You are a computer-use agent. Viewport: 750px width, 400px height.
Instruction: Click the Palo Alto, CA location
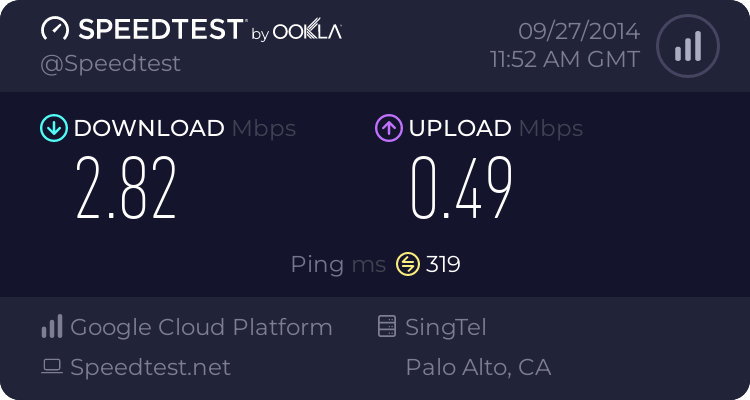click(x=478, y=367)
